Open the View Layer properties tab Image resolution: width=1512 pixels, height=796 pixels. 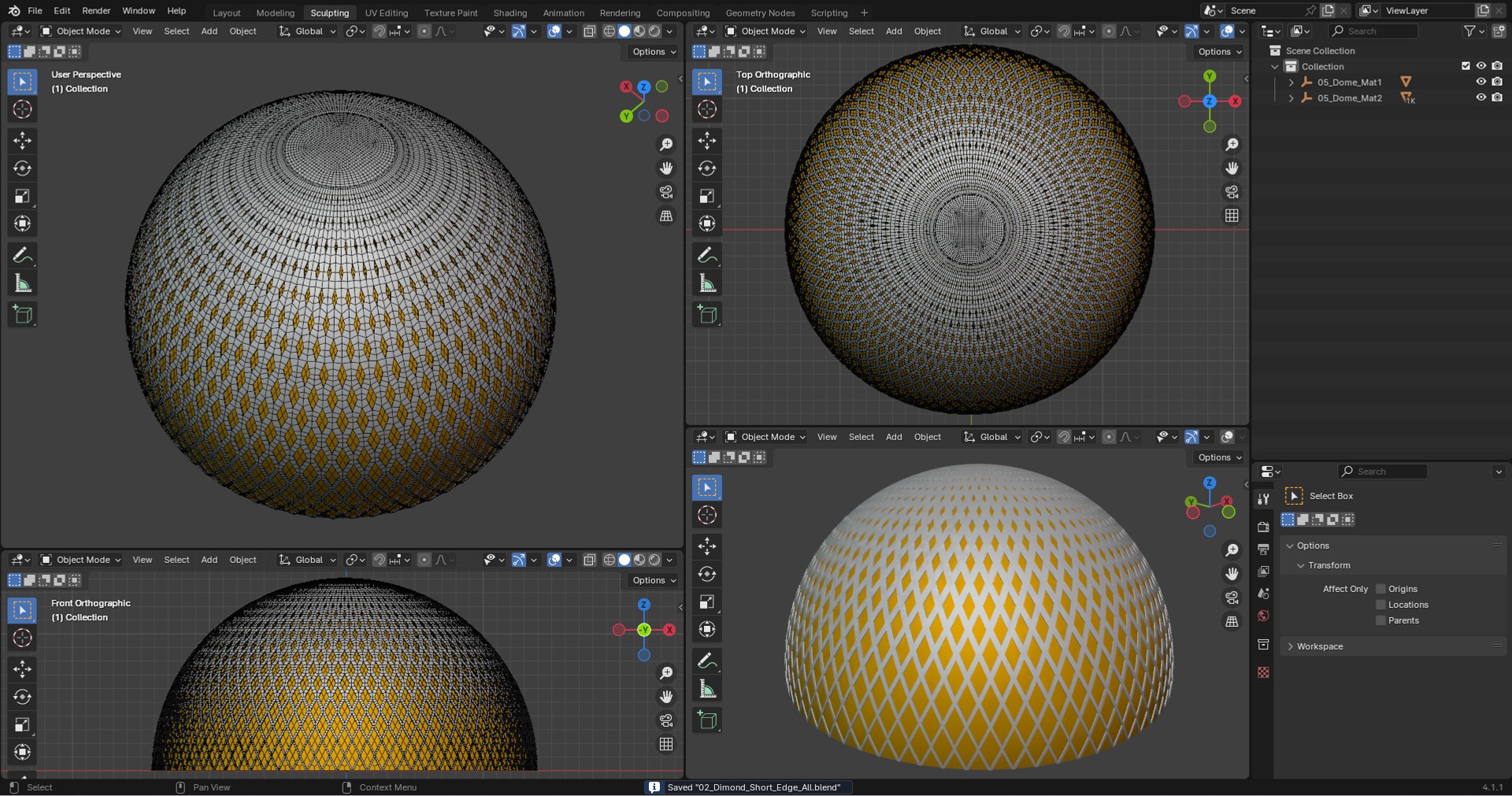pos(1263,572)
